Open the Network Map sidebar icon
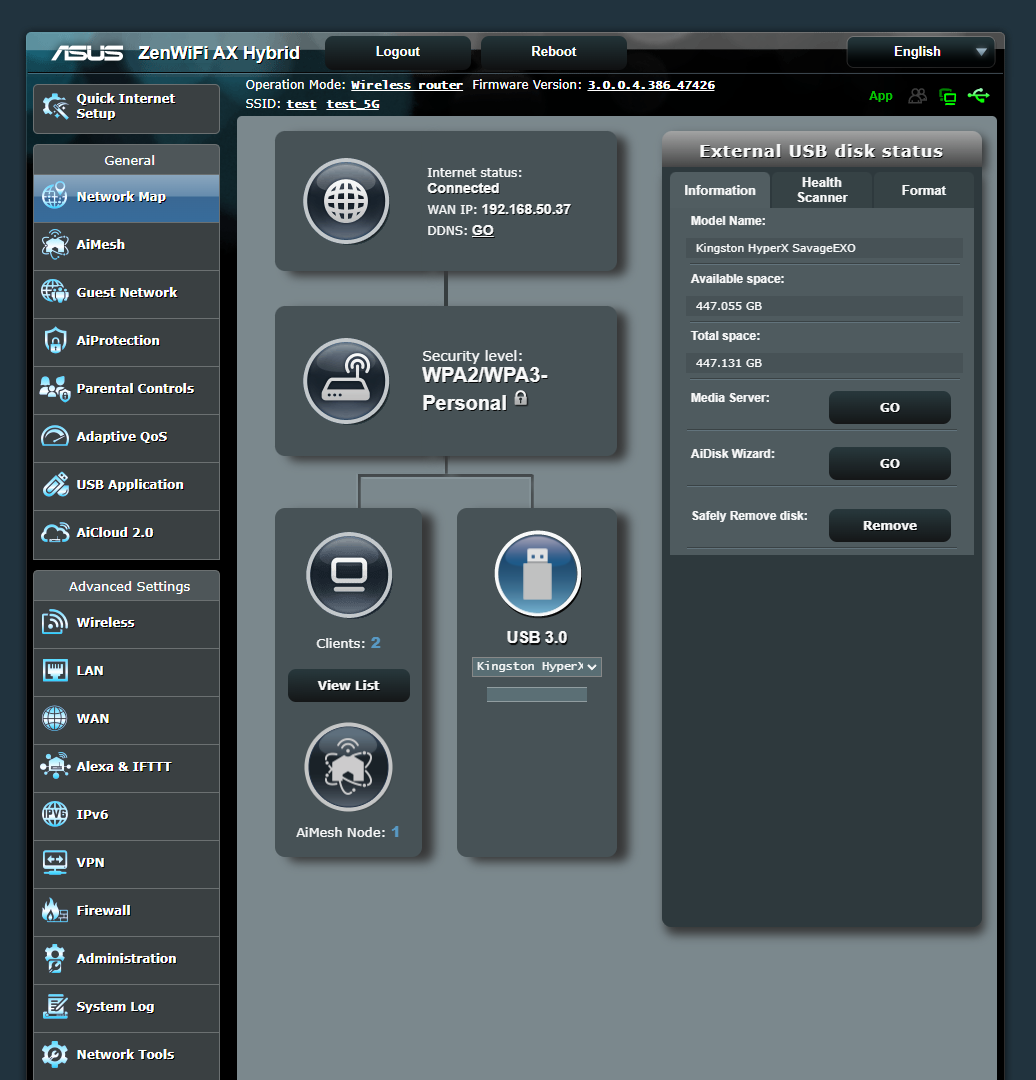Image resolution: width=1036 pixels, height=1080 pixels. pos(55,197)
